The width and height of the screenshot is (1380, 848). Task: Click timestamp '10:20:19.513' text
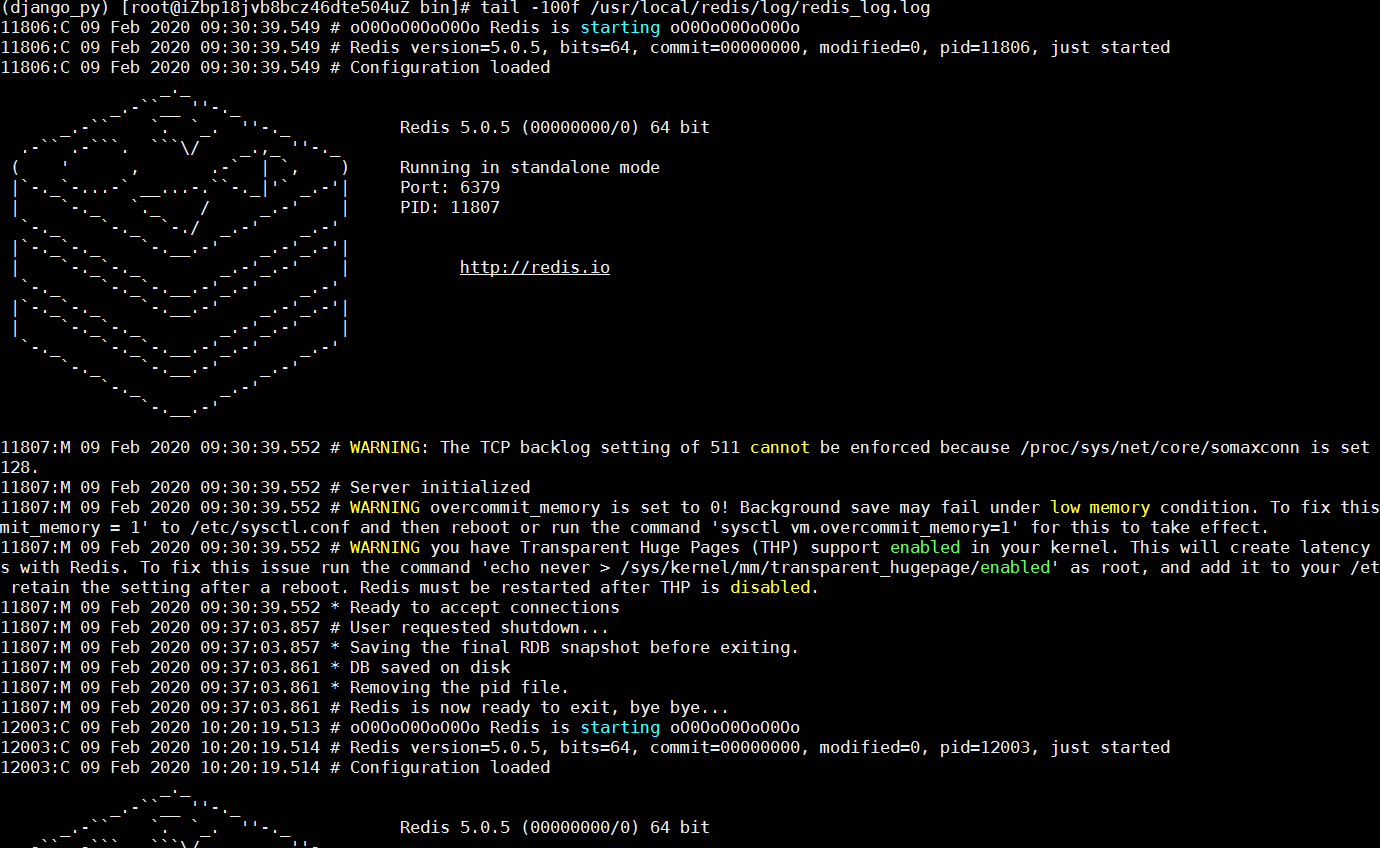[260, 727]
